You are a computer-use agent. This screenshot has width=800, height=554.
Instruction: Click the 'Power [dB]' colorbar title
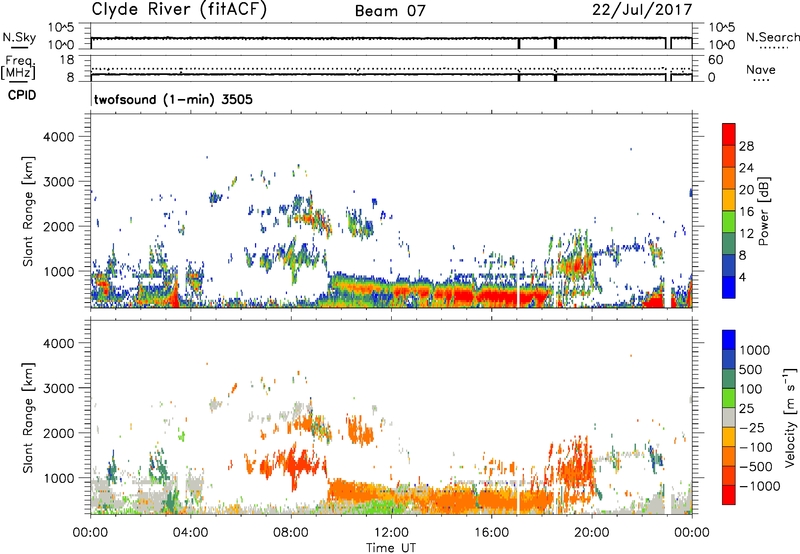point(763,211)
